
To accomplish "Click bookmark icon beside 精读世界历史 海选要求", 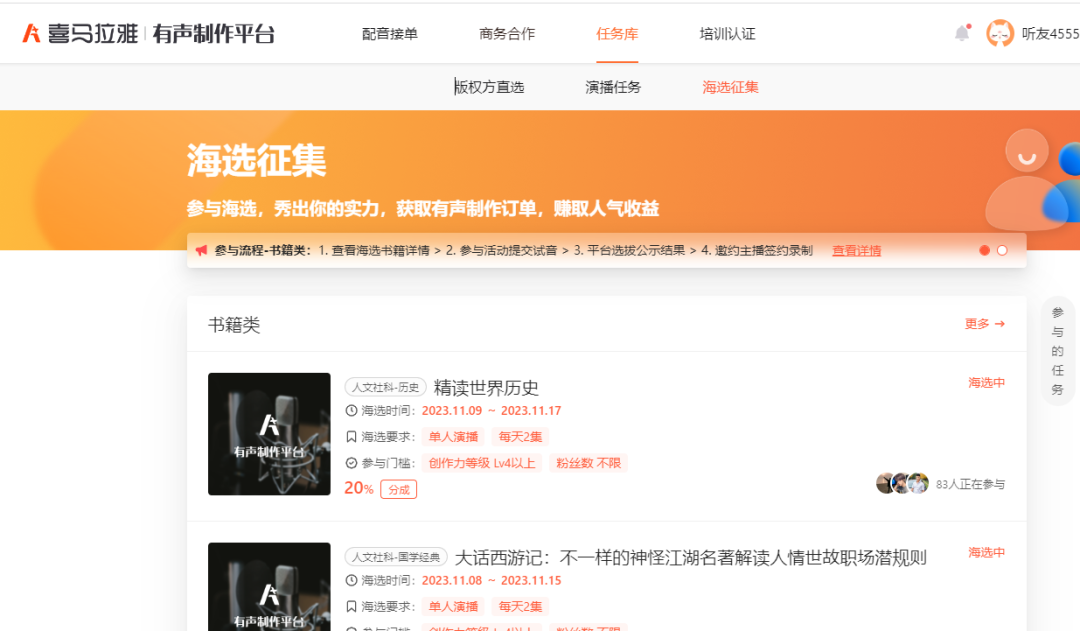I will point(351,437).
